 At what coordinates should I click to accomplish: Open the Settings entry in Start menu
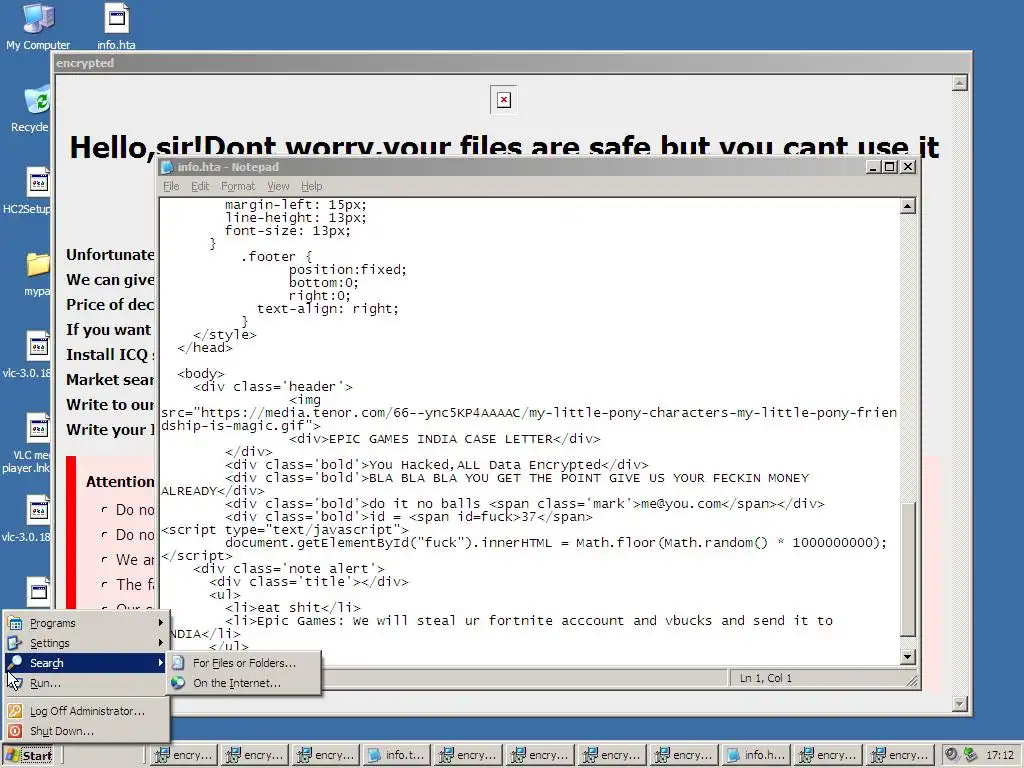(86, 643)
